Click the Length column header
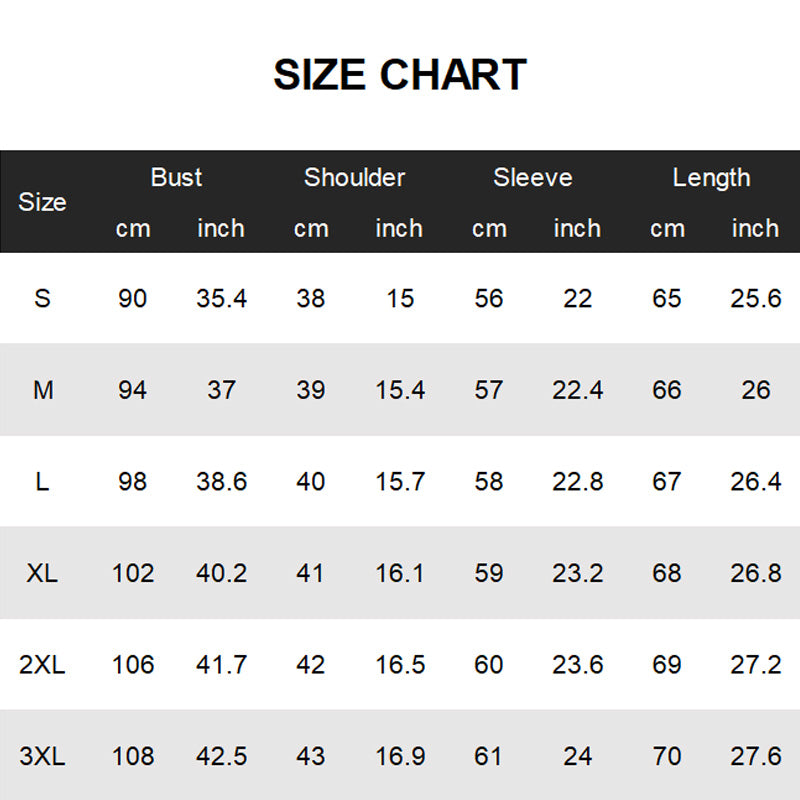This screenshot has height=800, width=800. [x=711, y=178]
